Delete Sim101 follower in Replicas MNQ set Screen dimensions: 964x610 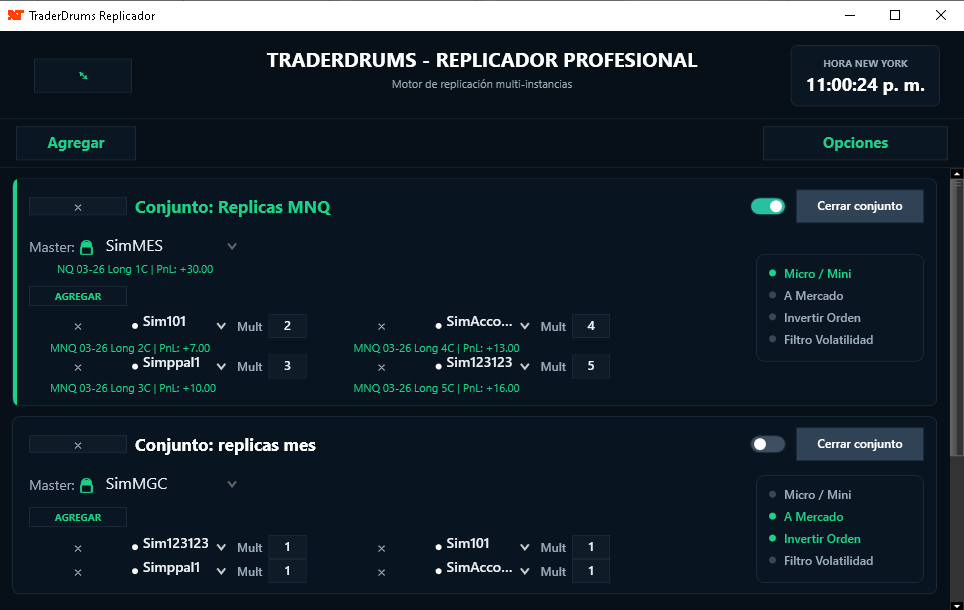point(78,326)
